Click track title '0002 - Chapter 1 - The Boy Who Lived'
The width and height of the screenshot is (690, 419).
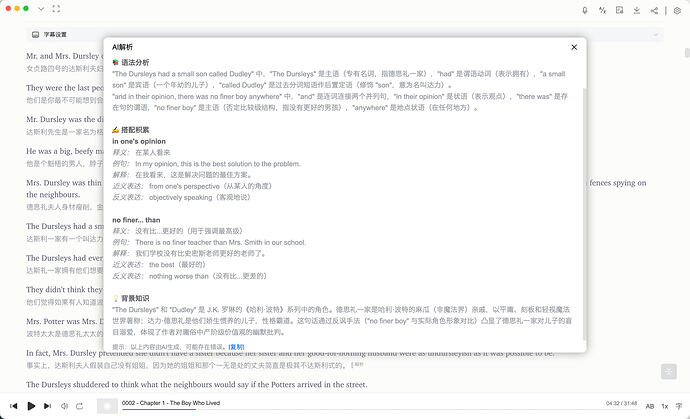[x=171, y=403]
